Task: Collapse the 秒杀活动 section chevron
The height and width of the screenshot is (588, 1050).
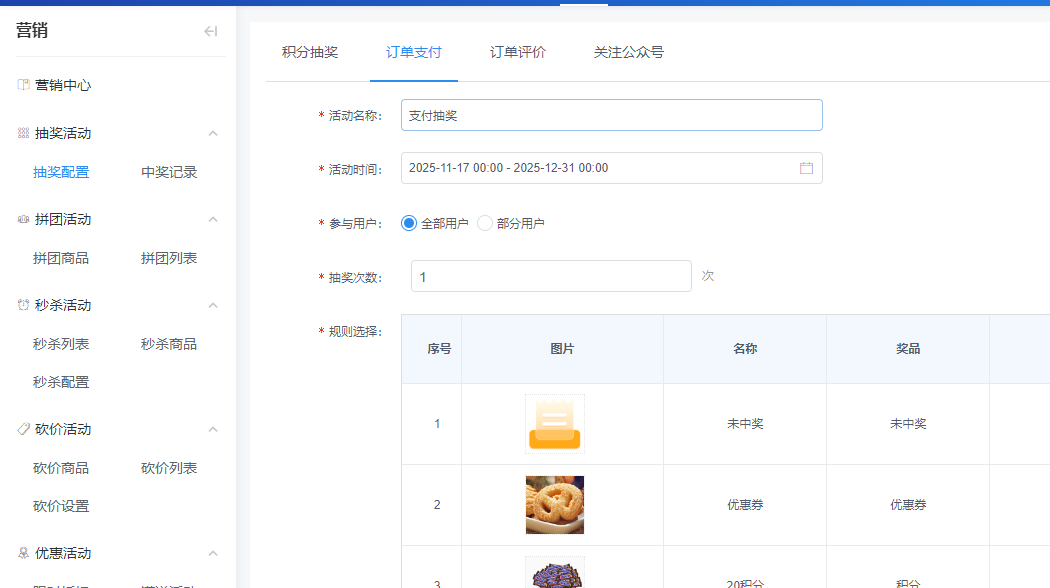Action: pos(212,305)
